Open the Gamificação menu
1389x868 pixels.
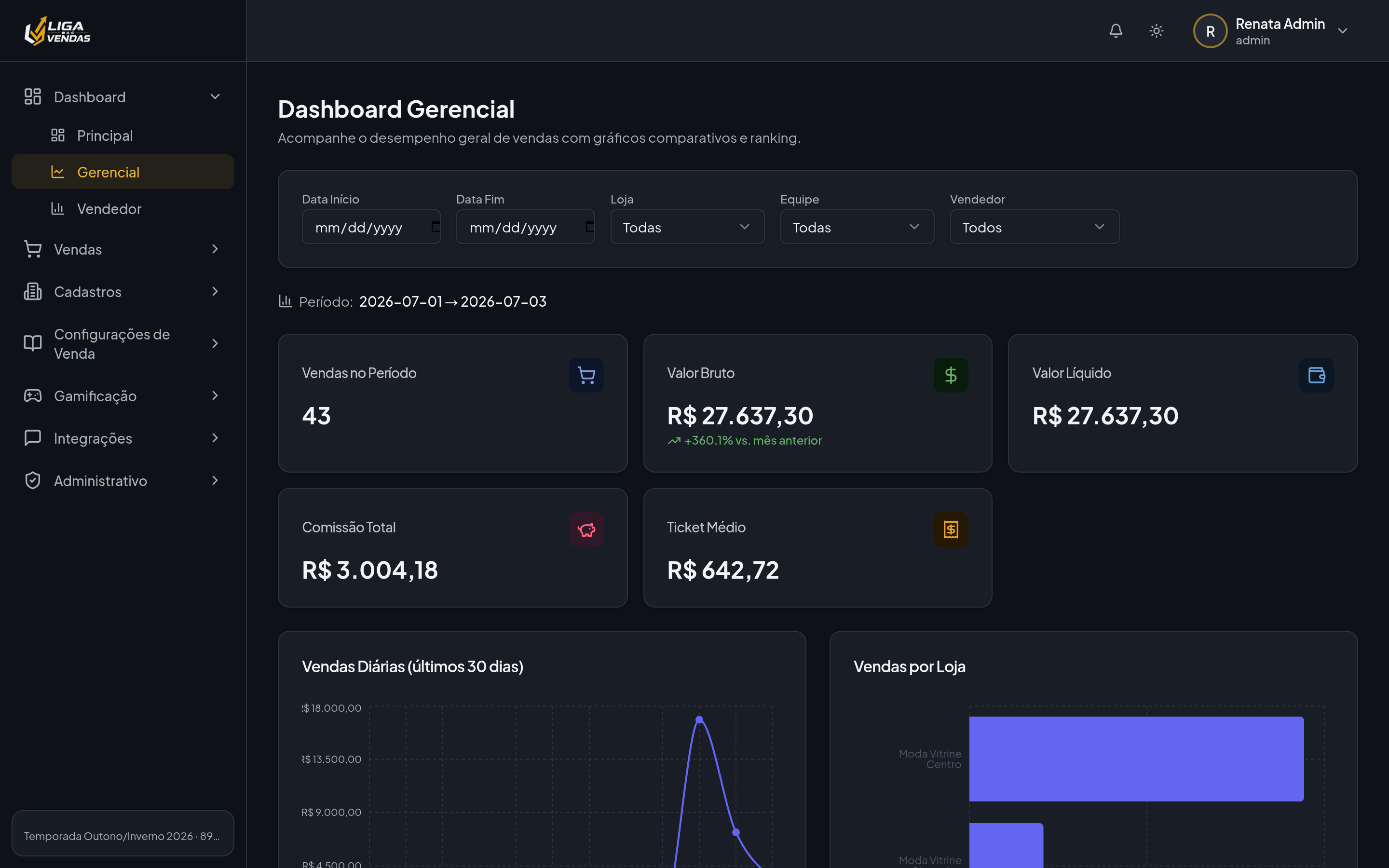pyautogui.click(x=123, y=395)
